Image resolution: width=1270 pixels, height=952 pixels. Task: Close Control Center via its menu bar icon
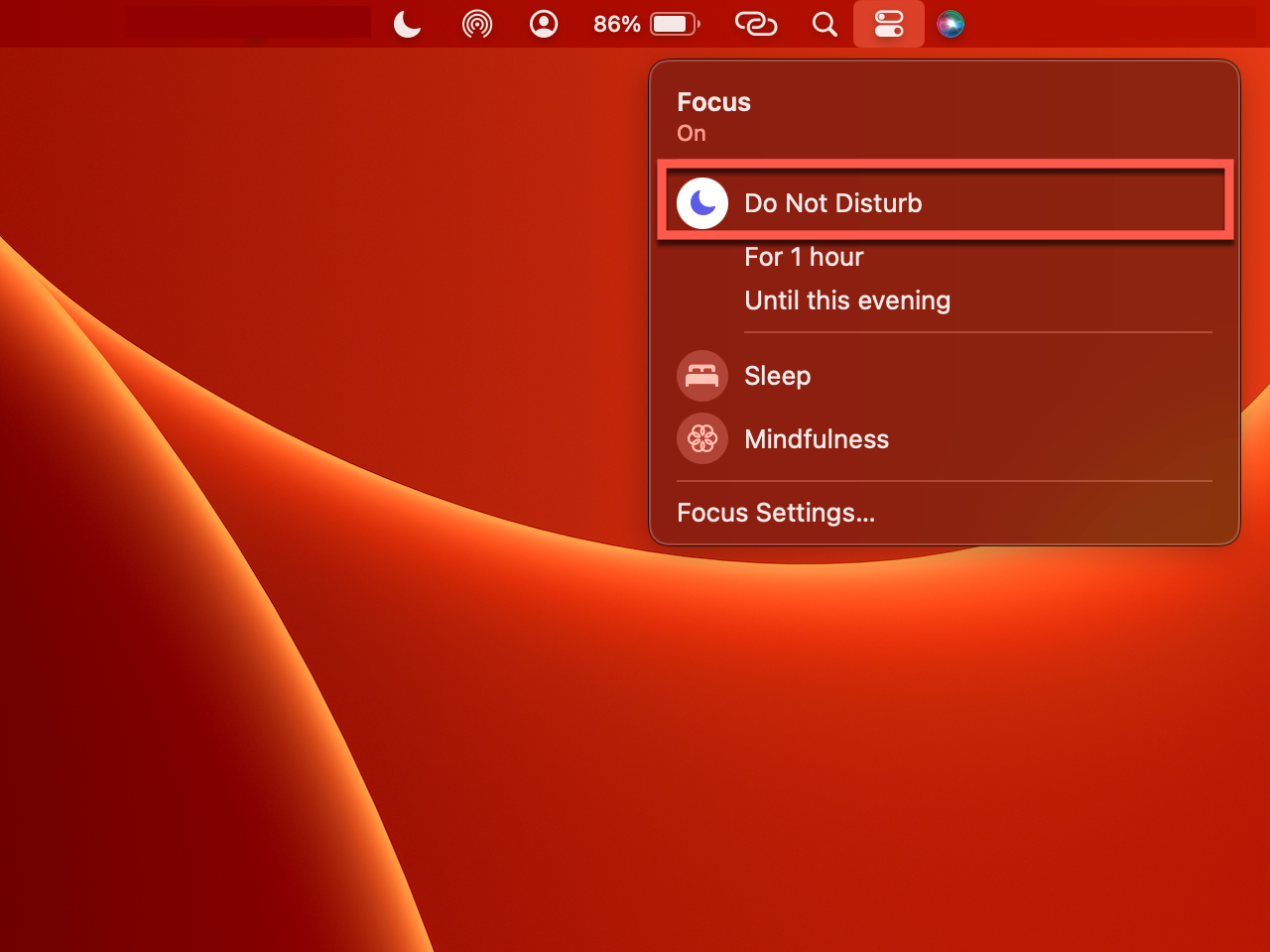tap(889, 24)
